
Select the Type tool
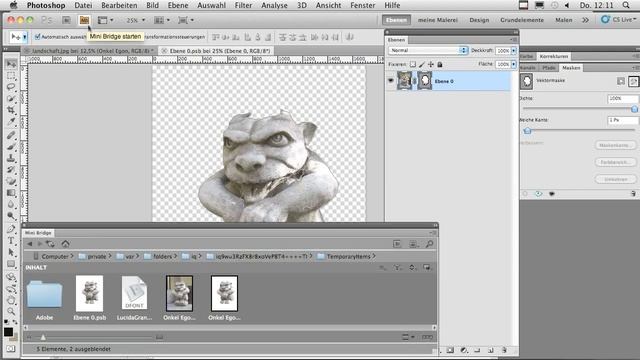click(x=11, y=241)
